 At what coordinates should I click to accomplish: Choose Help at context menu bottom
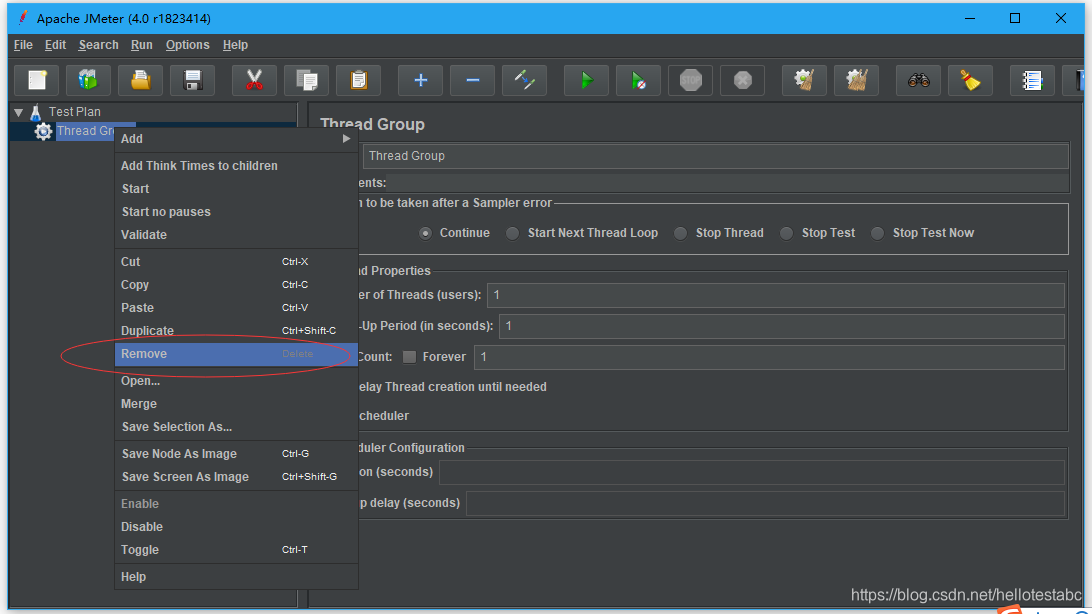[x=236, y=577]
